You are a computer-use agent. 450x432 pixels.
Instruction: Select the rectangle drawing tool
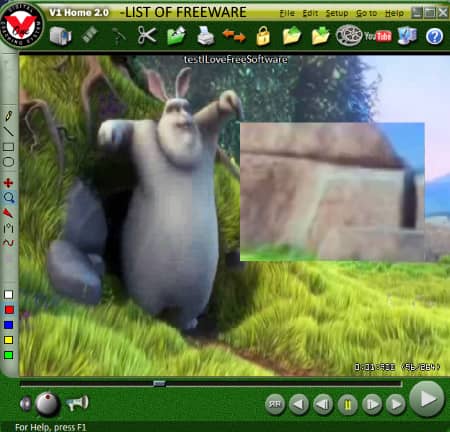(9, 147)
